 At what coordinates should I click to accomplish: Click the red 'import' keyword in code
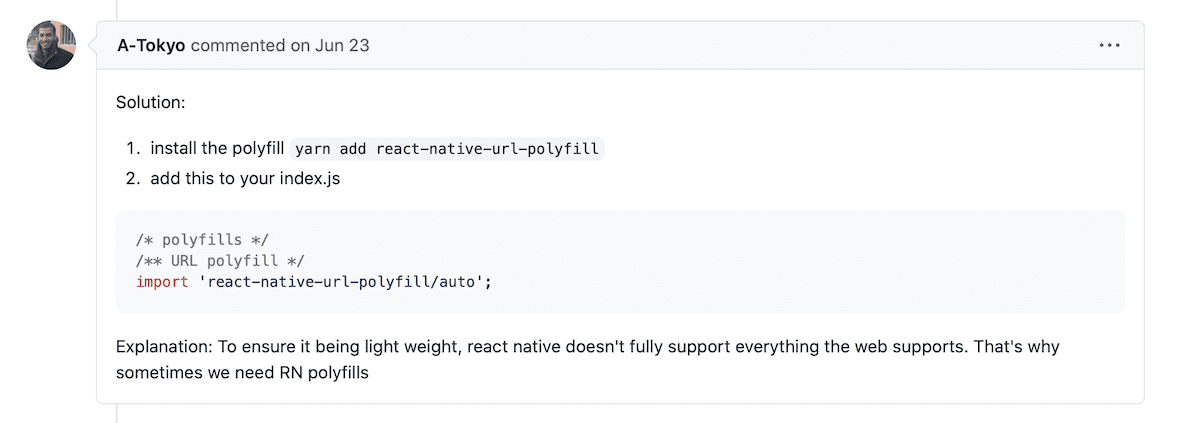click(x=162, y=281)
